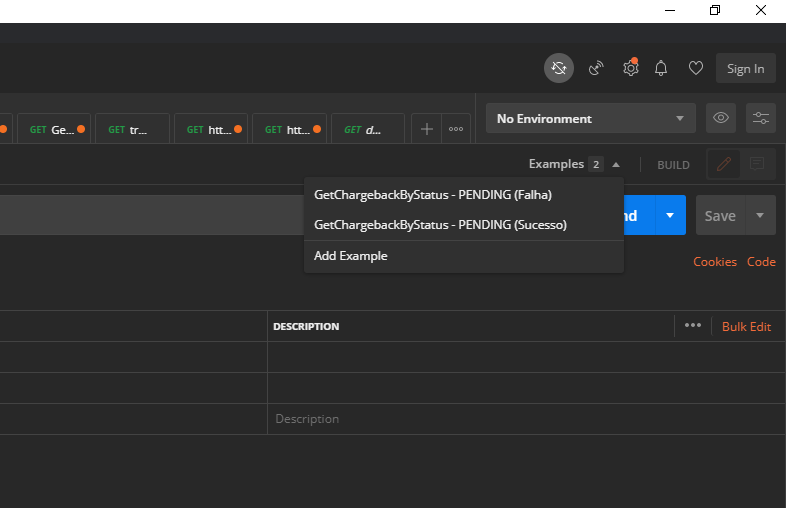Open Settings gear icon
The width and height of the screenshot is (787, 508).
[630, 68]
